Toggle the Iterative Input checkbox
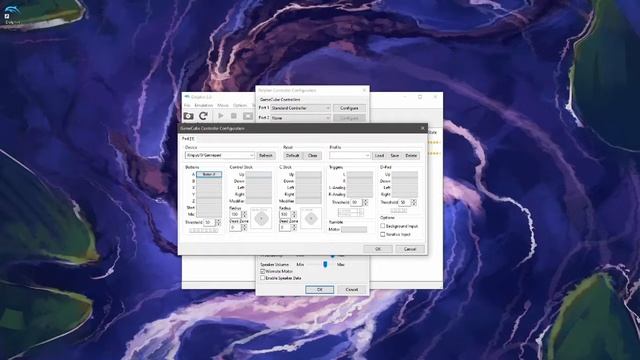 382,234
